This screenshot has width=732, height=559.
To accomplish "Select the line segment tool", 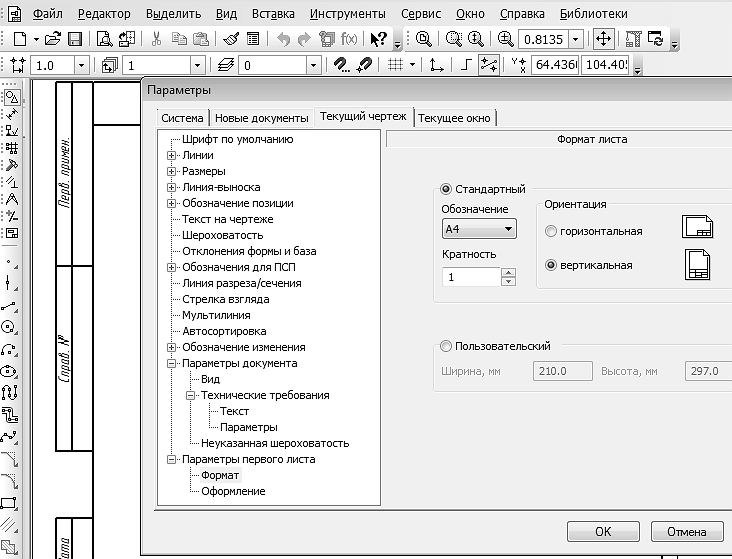I will (10, 306).
